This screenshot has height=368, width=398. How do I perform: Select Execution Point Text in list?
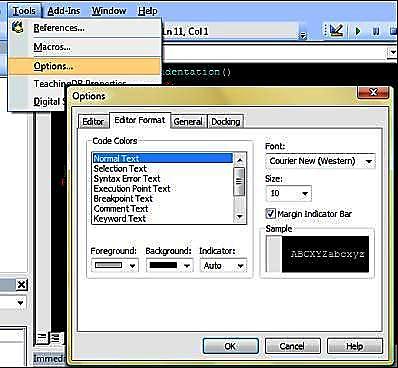163,189
